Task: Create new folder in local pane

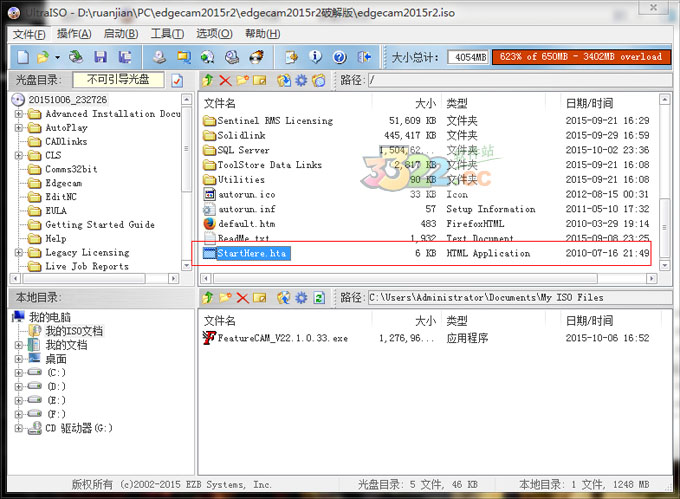Action: coord(225,297)
